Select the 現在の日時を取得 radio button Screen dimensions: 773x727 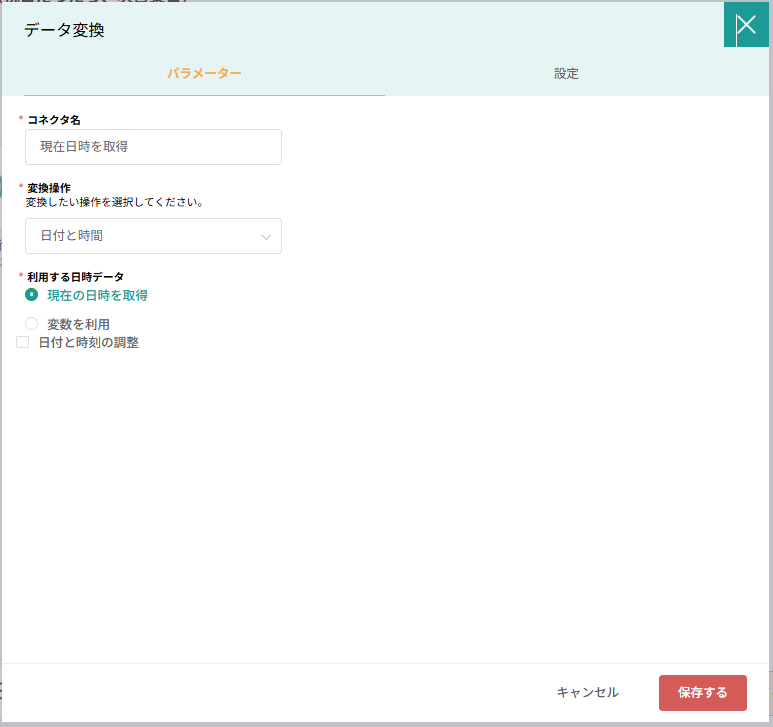click(x=32, y=295)
